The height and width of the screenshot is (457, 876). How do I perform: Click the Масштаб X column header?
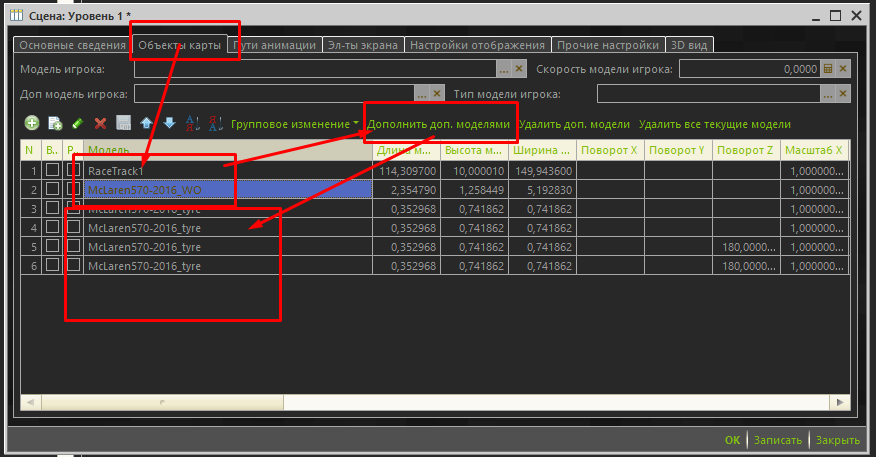point(815,150)
